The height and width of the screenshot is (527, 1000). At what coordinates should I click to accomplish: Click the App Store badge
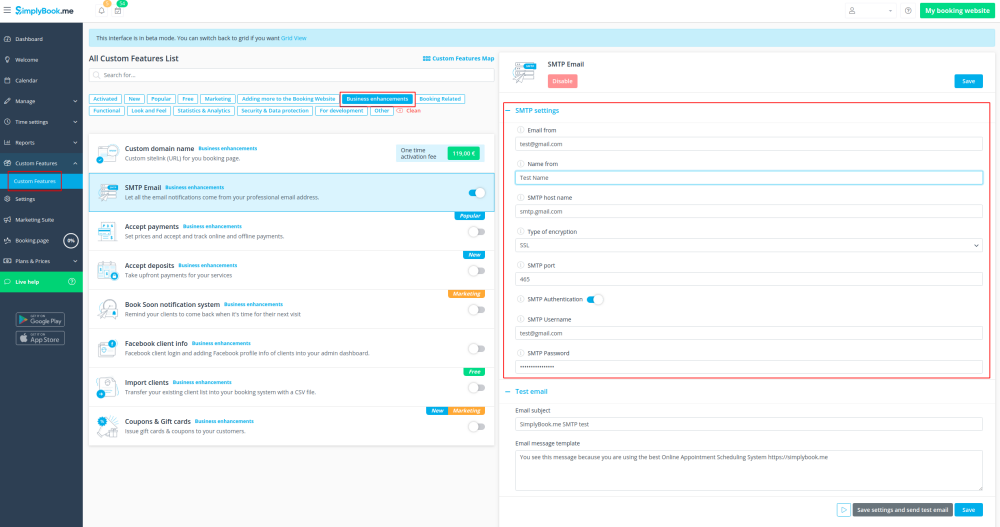[x=40, y=338]
